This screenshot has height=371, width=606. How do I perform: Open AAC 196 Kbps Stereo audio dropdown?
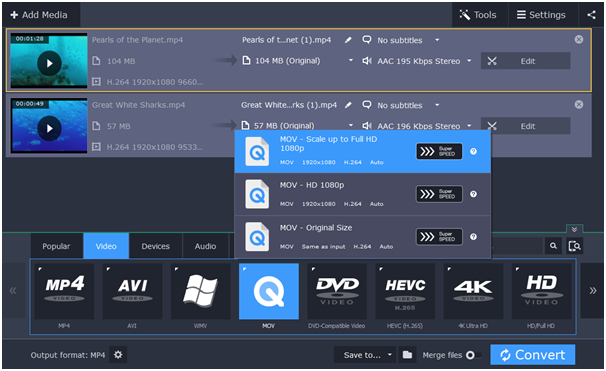coord(469,126)
